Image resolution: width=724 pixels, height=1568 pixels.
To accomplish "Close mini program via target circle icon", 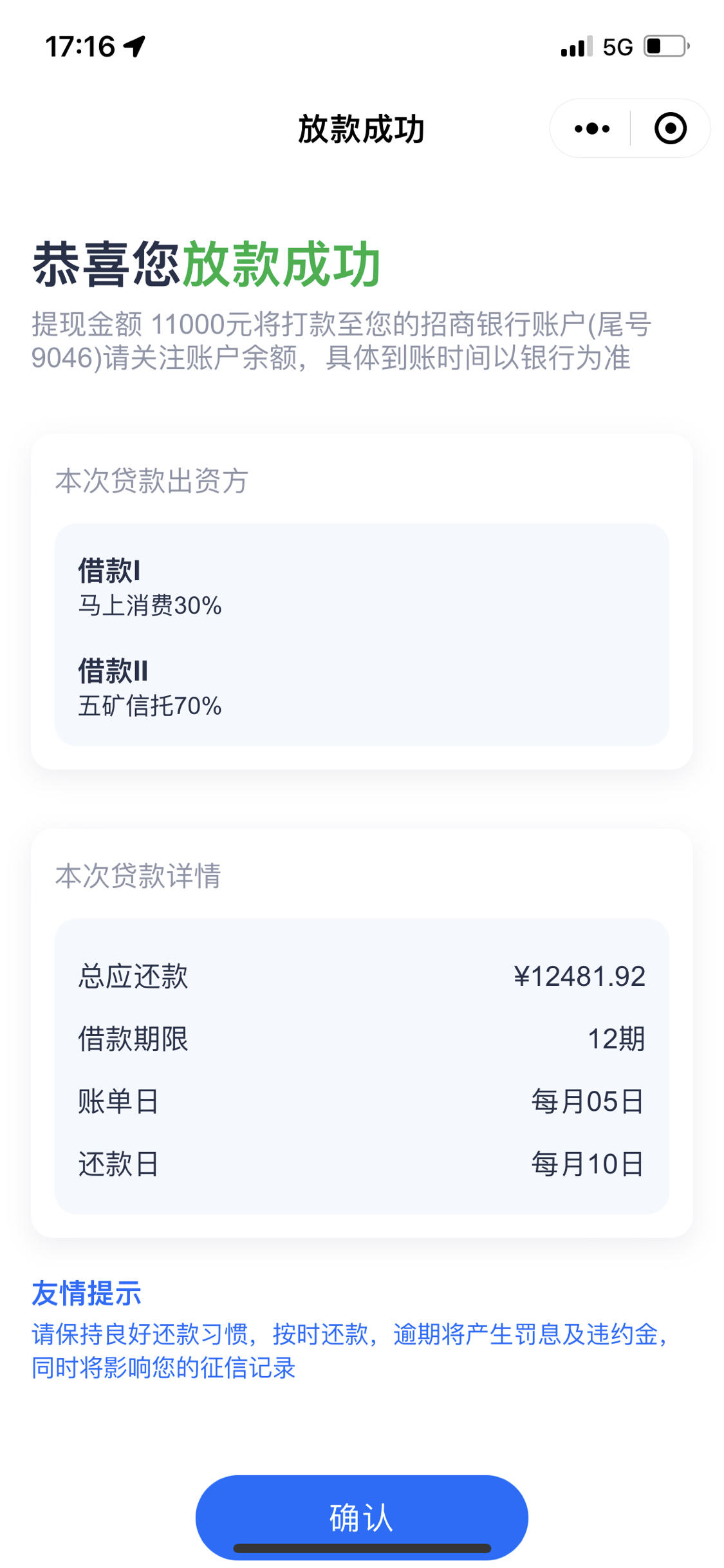I will (x=670, y=128).
